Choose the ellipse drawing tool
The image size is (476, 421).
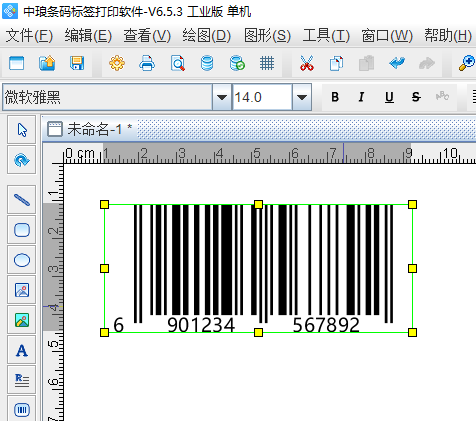pos(22,260)
